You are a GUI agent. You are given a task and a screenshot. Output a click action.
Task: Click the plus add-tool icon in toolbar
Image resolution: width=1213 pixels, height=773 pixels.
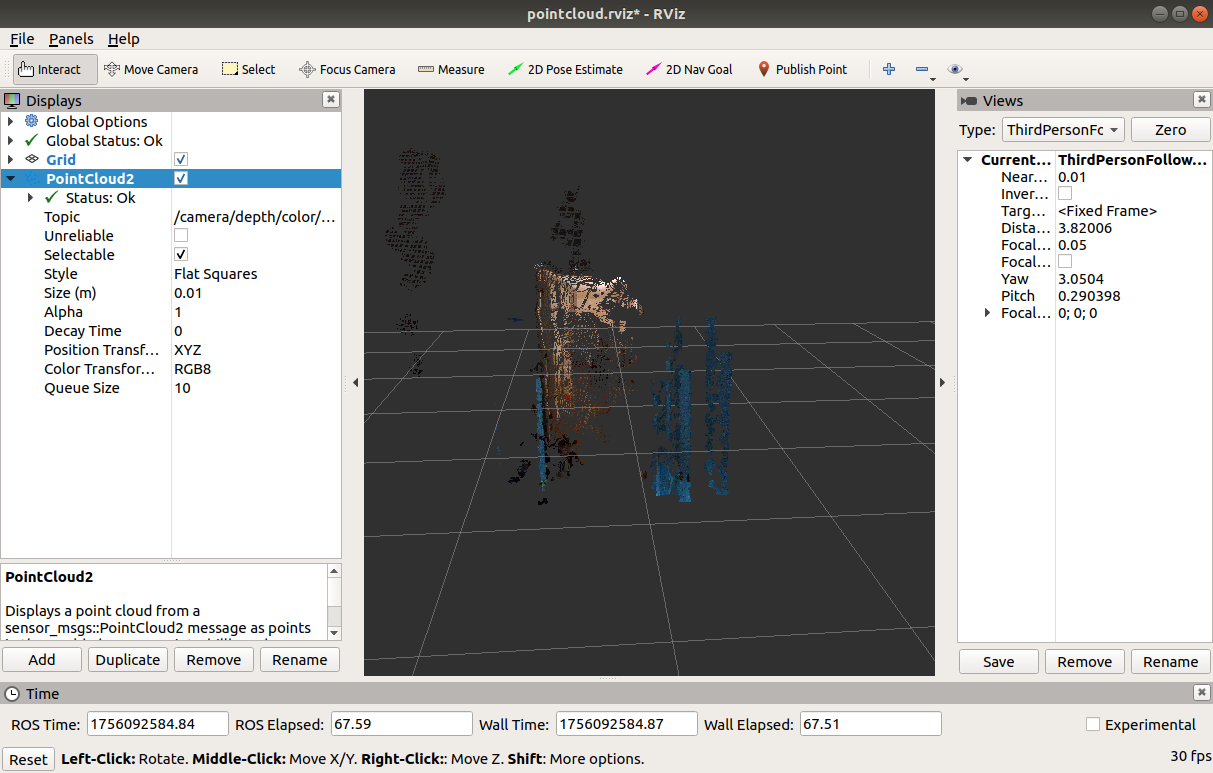(889, 69)
